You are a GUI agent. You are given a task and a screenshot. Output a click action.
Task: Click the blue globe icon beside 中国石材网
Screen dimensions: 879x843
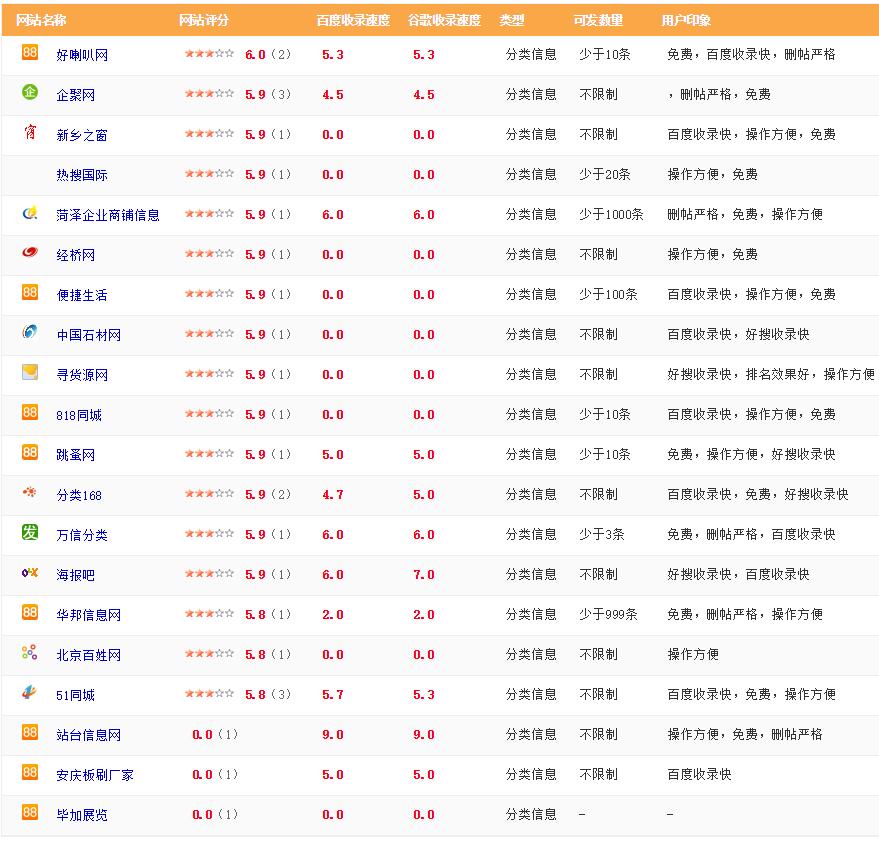pos(30,332)
